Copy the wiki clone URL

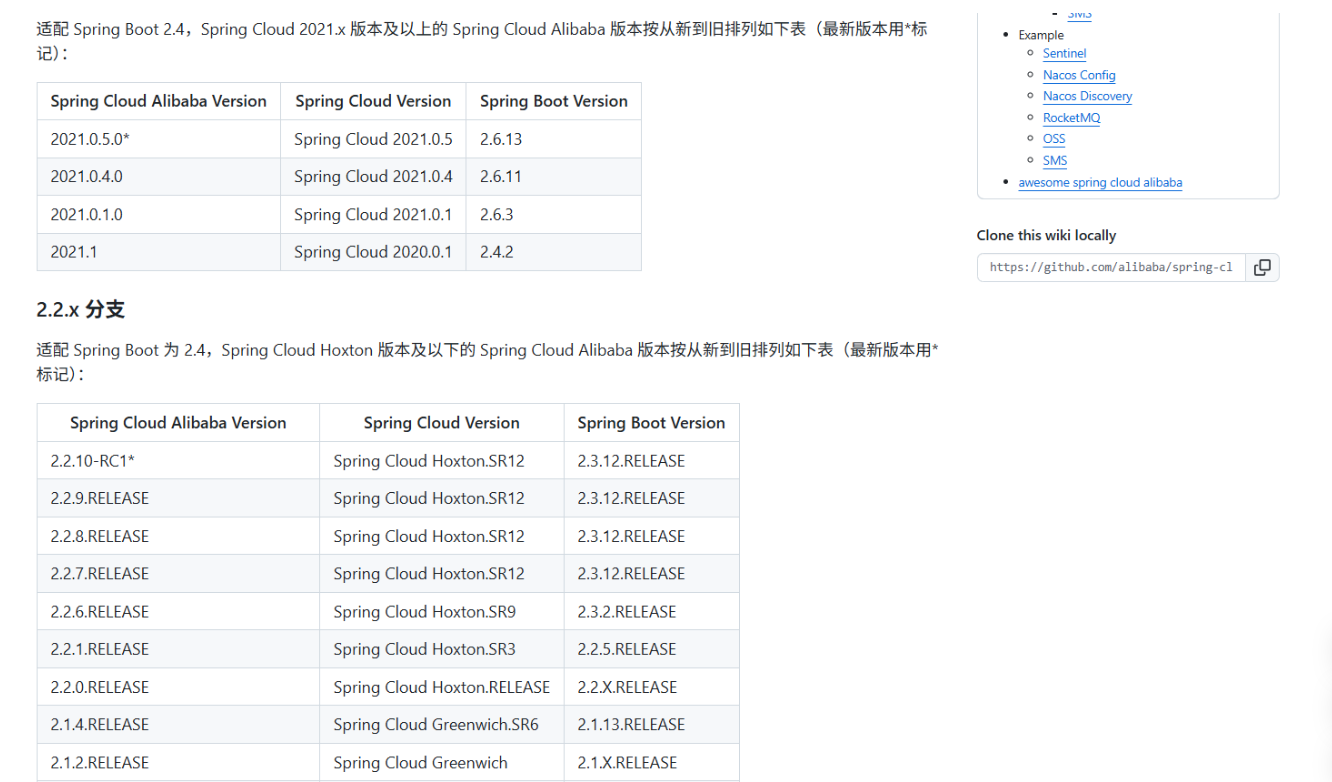[x=1262, y=267]
